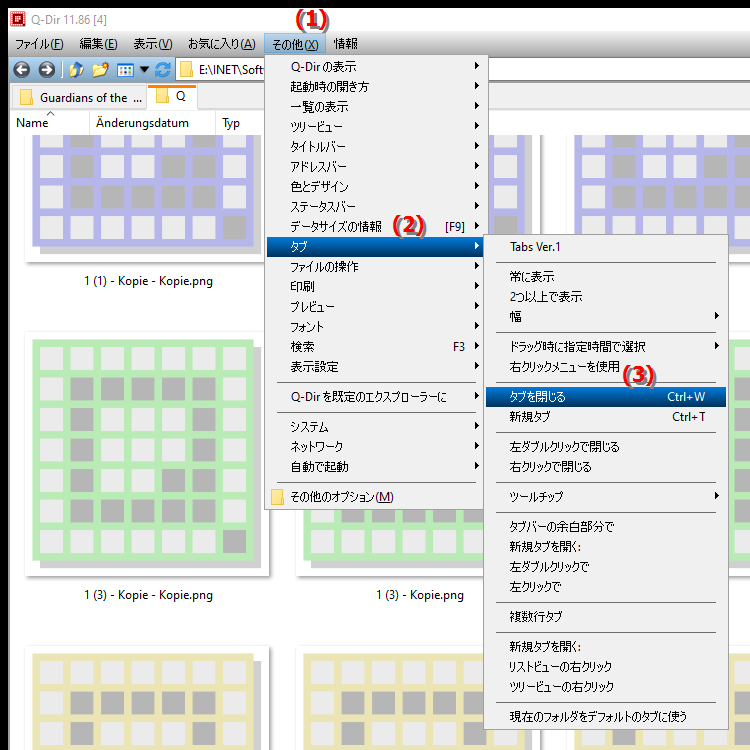This screenshot has width=750, height=750.
Task: Expand the Q-Dir の表示 submenu
Action: point(375,66)
